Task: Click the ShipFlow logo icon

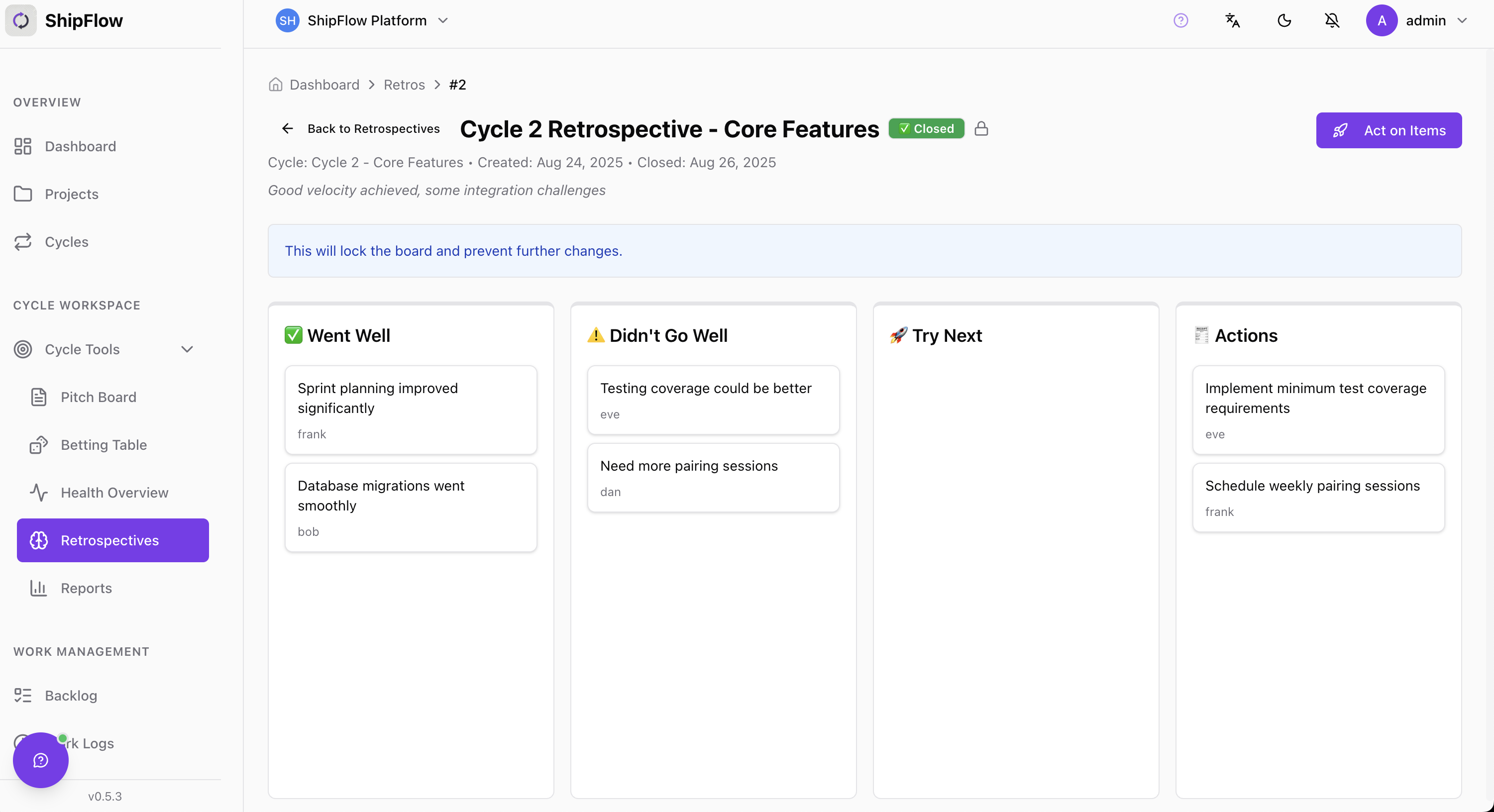Action: click(21, 21)
